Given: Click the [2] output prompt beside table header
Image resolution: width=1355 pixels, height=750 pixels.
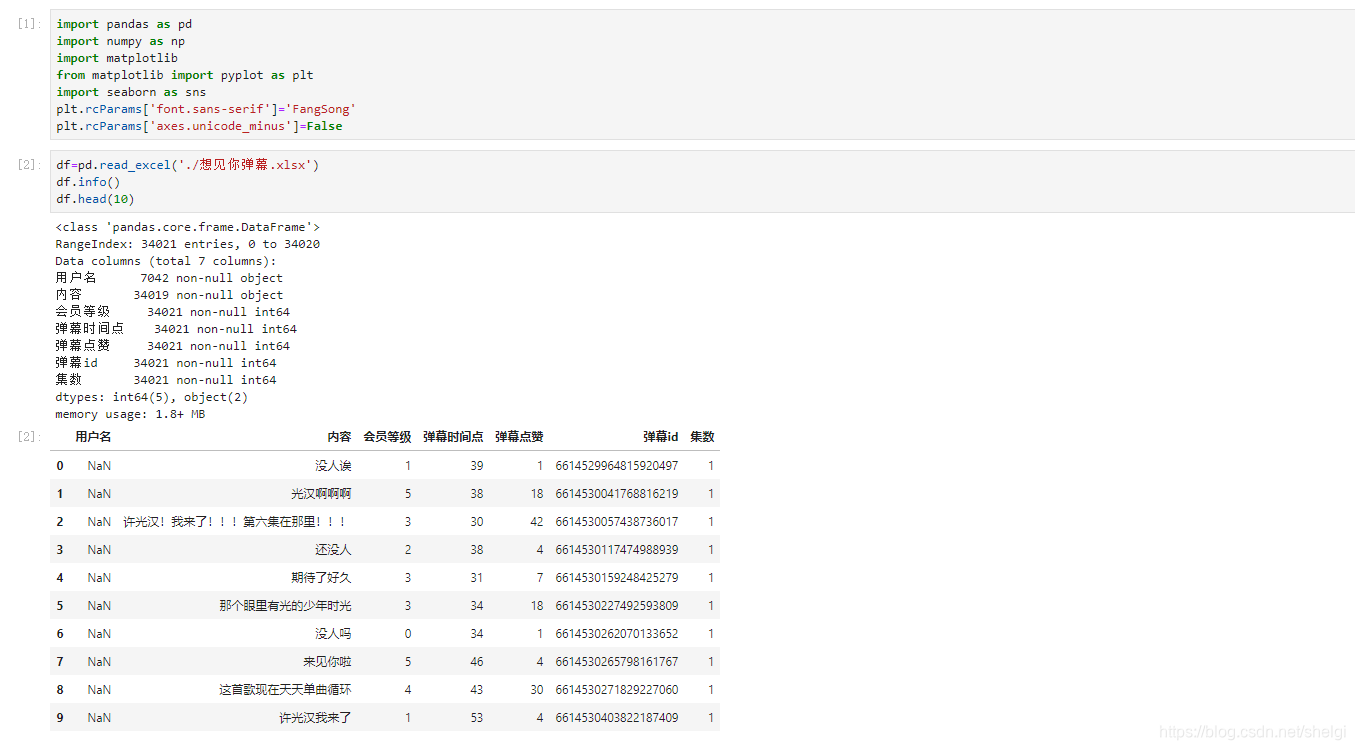Looking at the screenshot, I should (29, 436).
